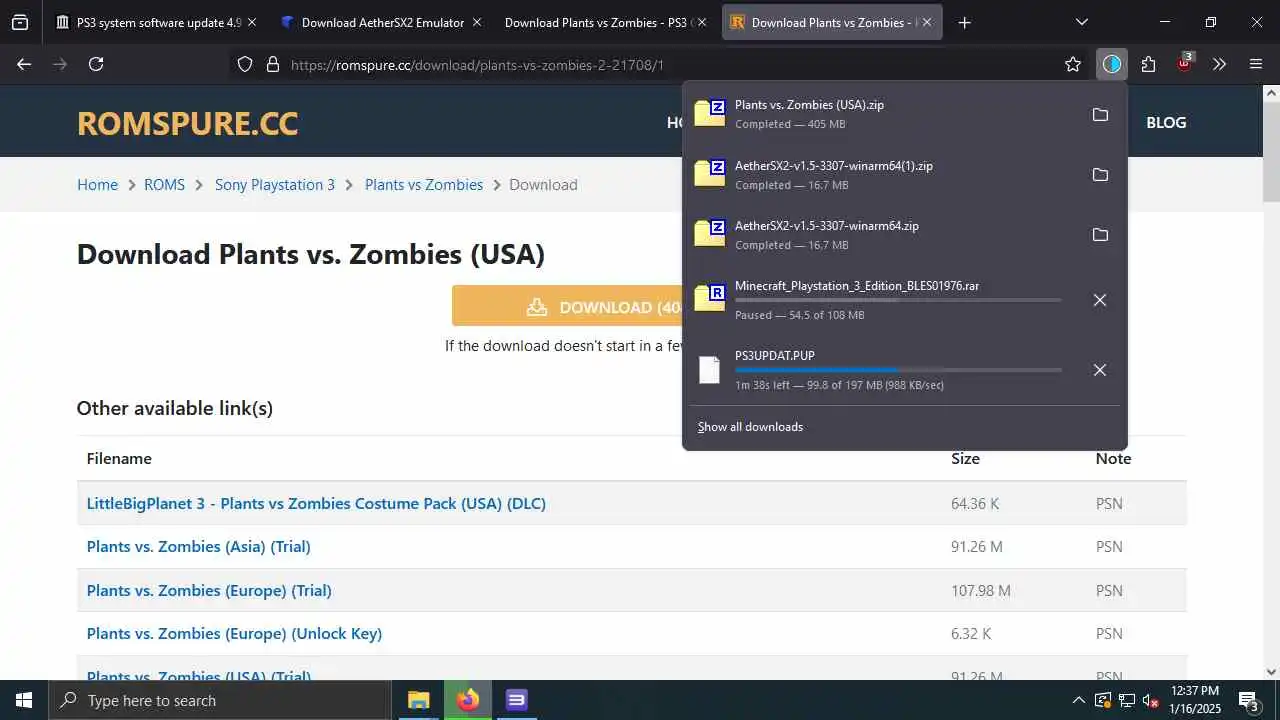The height and width of the screenshot is (720, 1280).
Task: Open Plants vs Zombies breadcrumb link
Action: (x=424, y=185)
